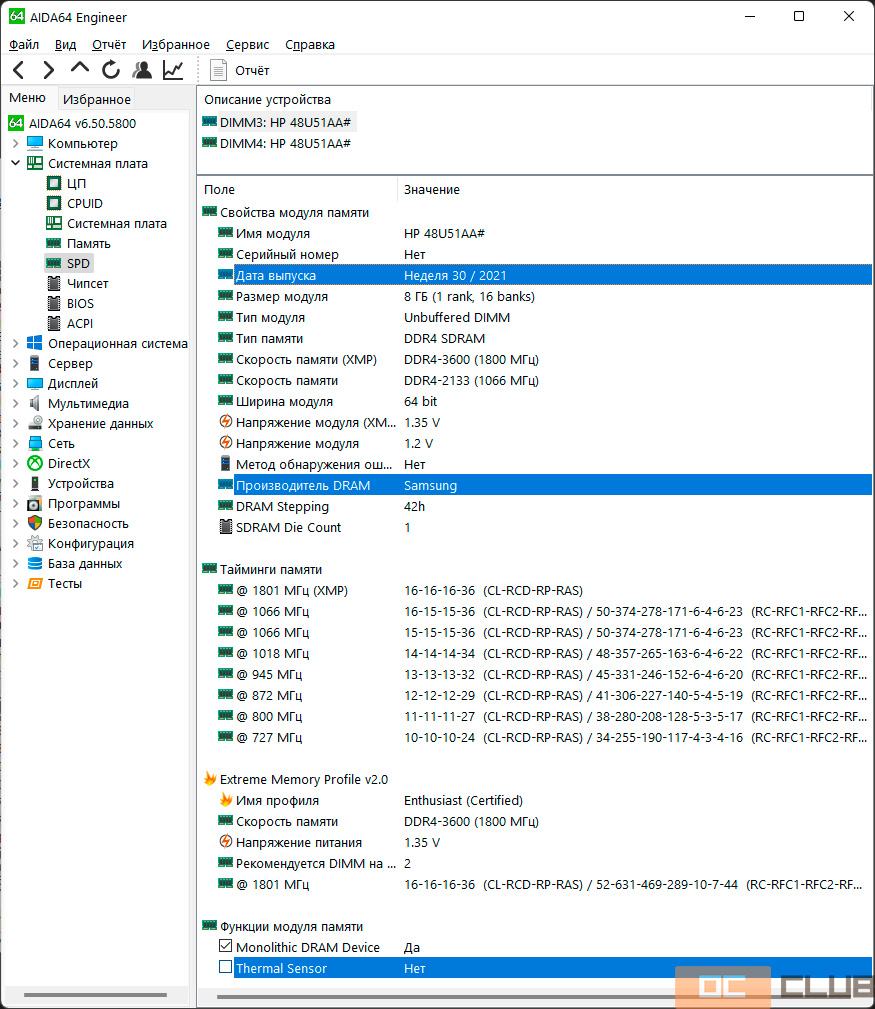Open the Избранное menu in menu bar
This screenshot has width=875, height=1009.
coord(176,44)
